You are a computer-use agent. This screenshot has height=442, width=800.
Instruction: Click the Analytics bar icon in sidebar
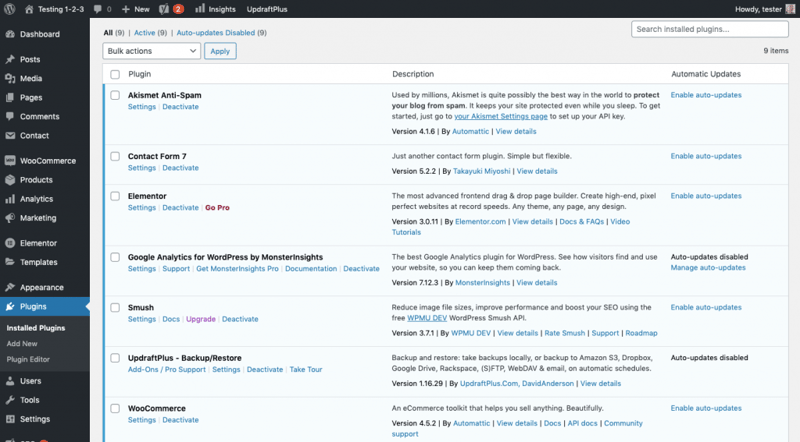[x=10, y=199]
